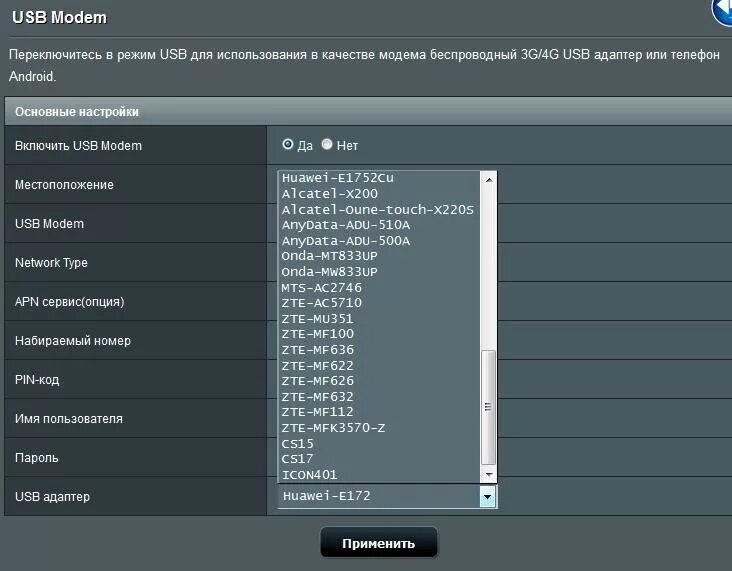Click the Имя пользователя label
This screenshot has height=571, width=732.
pos(69,419)
